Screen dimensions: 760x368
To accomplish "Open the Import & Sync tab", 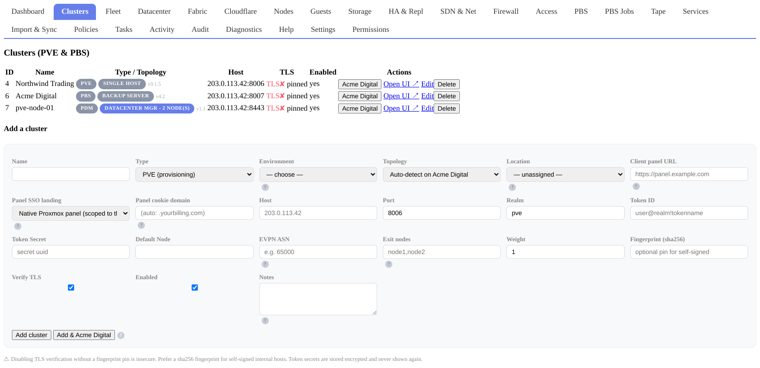I will click(34, 30).
